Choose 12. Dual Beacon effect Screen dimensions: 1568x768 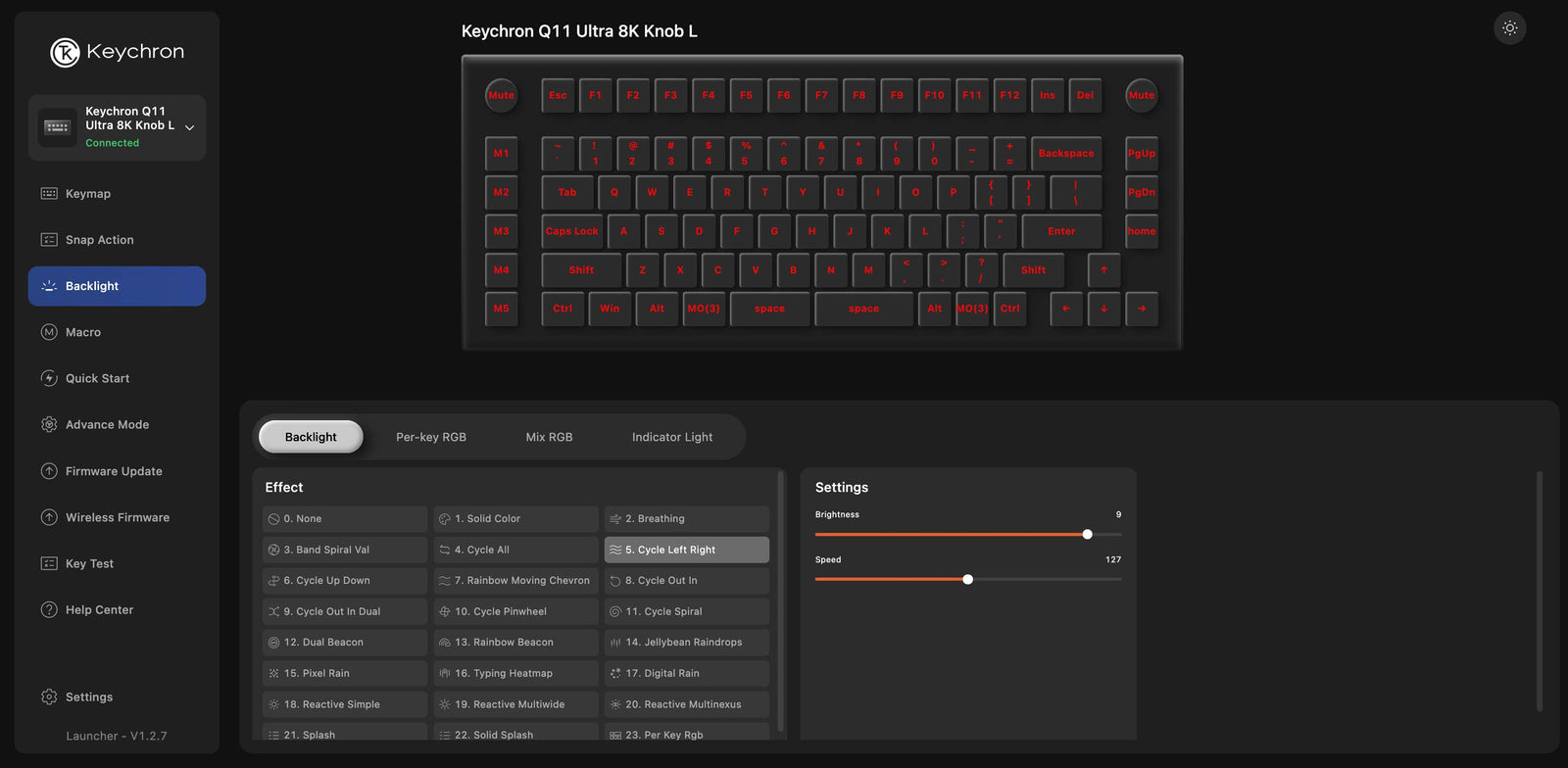point(345,643)
